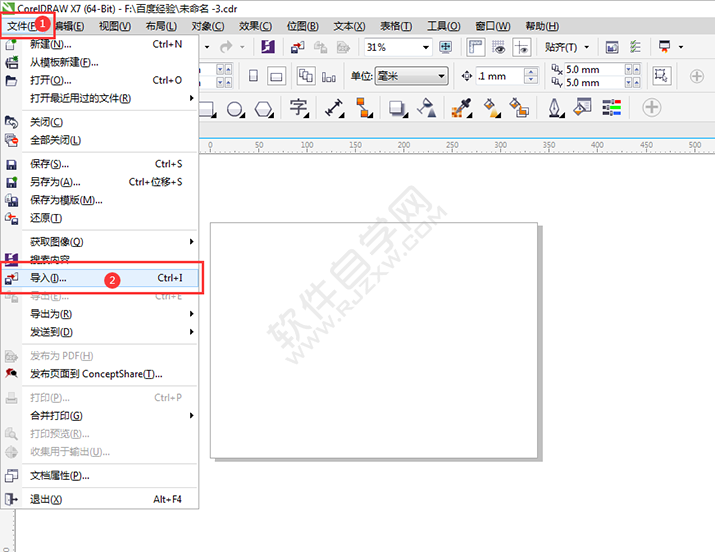Click the Redo arrow icon

pyautogui.click(x=226, y=46)
